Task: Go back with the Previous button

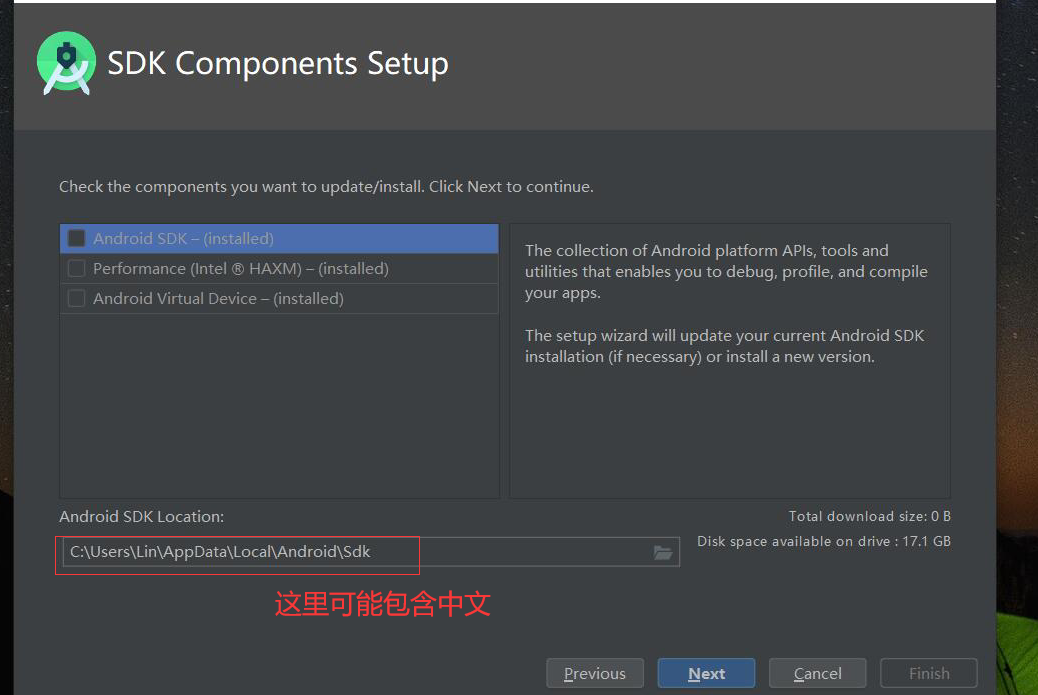Action: point(594,673)
